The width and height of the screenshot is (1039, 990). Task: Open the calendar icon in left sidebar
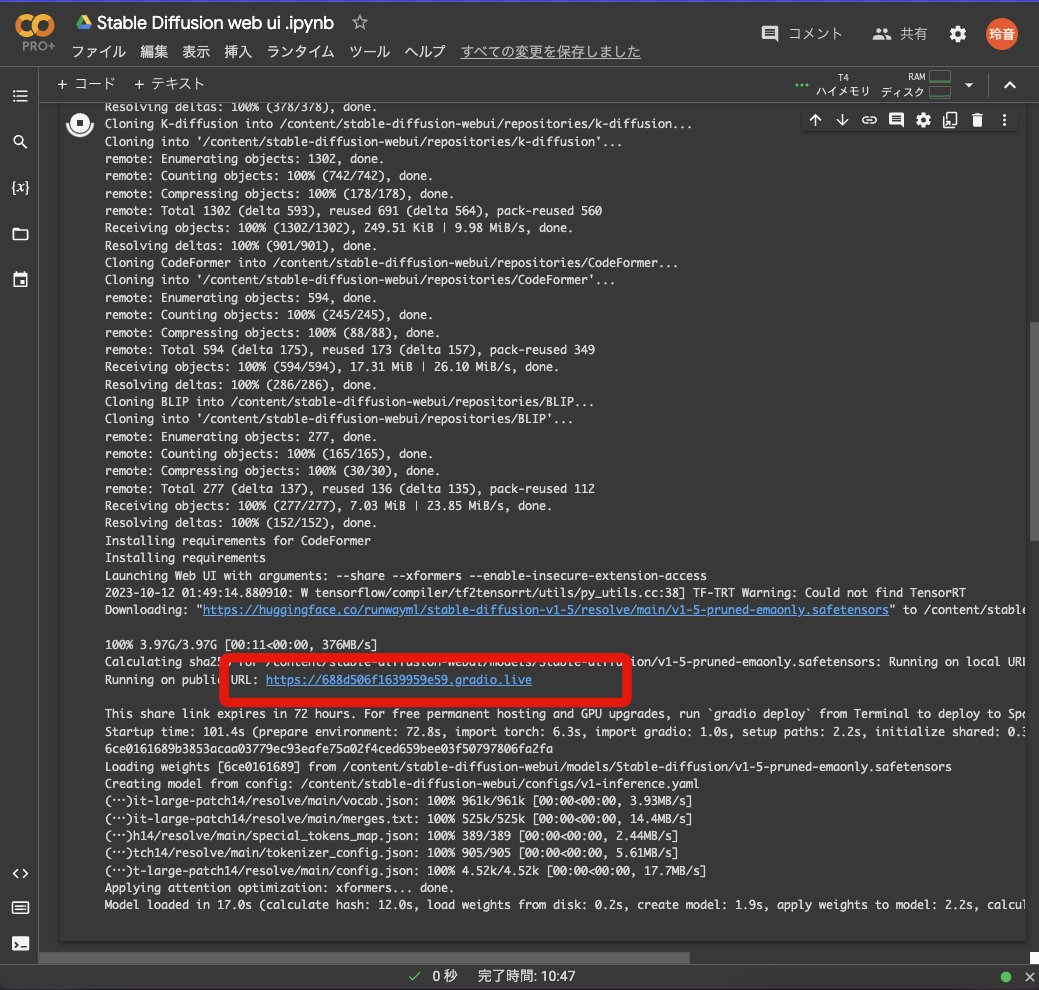21,280
